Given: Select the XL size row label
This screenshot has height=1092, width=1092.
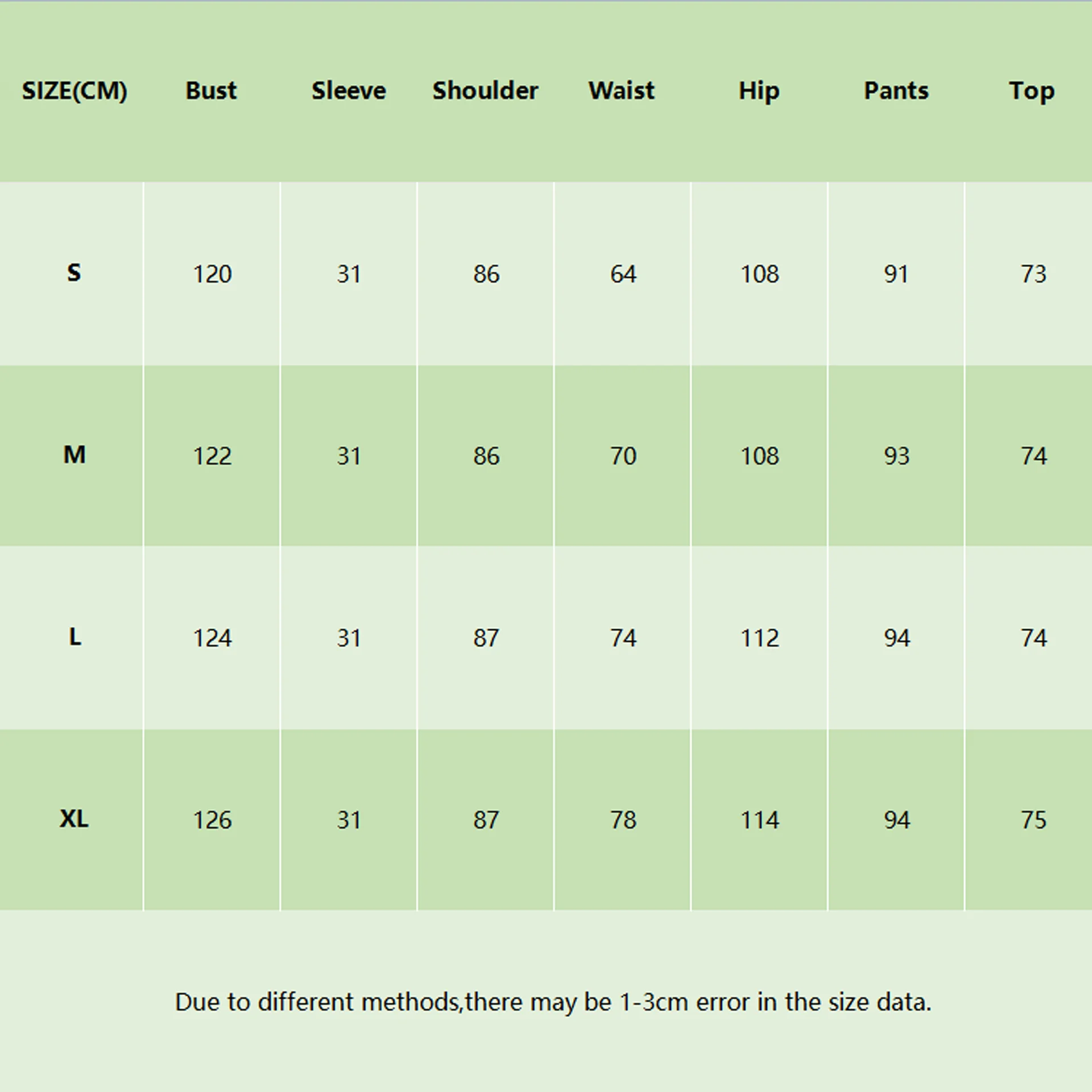Looking at the screenshot, I should coord(74,819).
